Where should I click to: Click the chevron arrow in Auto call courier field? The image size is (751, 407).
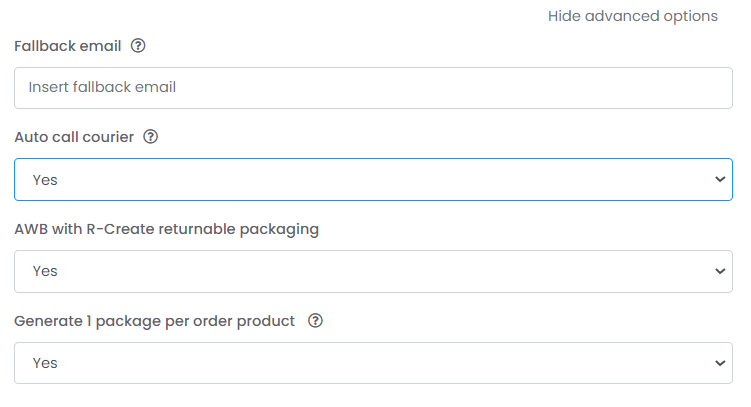pos(720,180)
